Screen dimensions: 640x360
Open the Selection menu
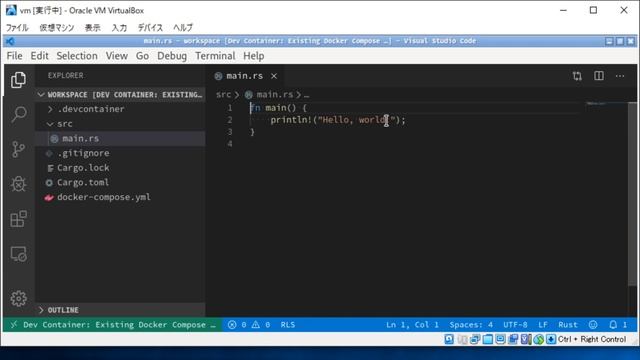tap(77, 56)
